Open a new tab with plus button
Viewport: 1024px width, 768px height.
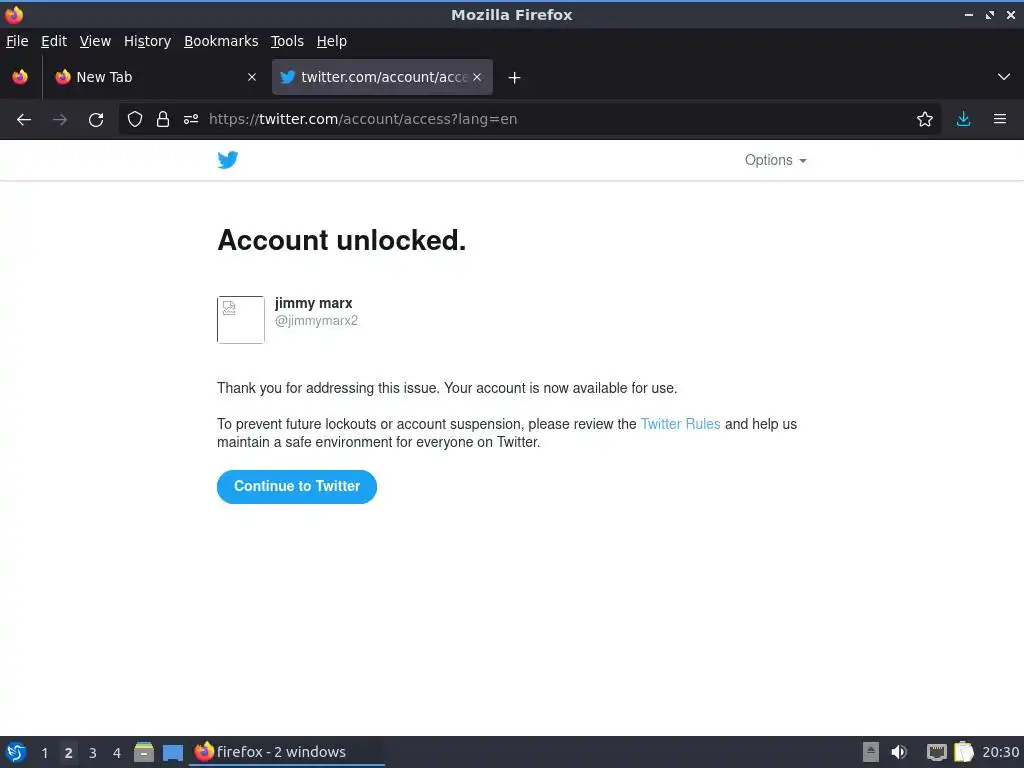515,78
